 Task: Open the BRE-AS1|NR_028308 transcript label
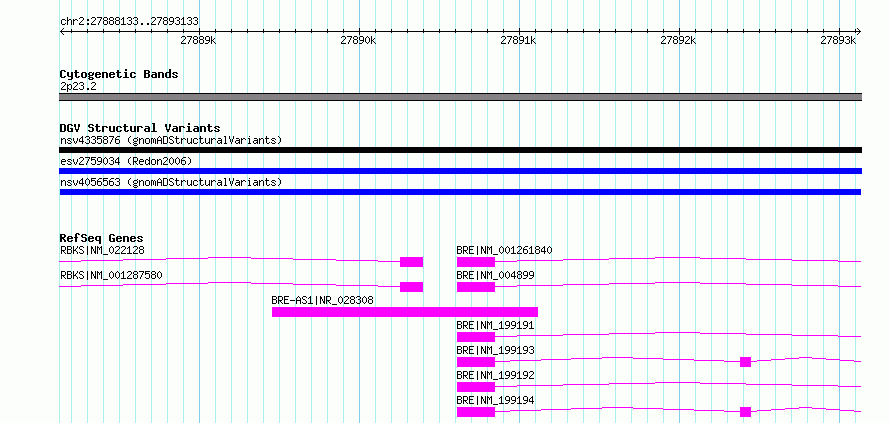pos(322,300)
